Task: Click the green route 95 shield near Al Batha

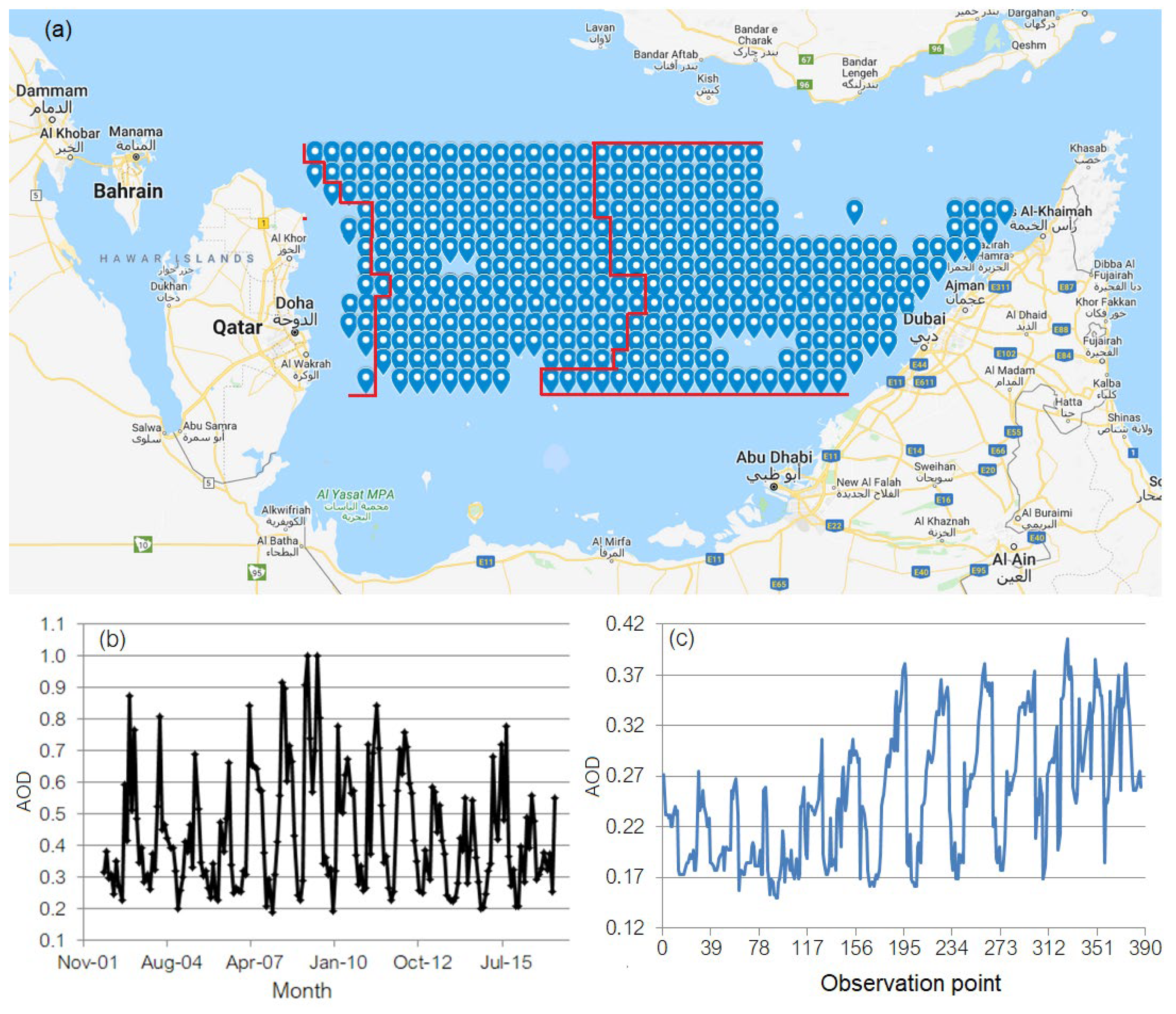Action: (257, 572)
